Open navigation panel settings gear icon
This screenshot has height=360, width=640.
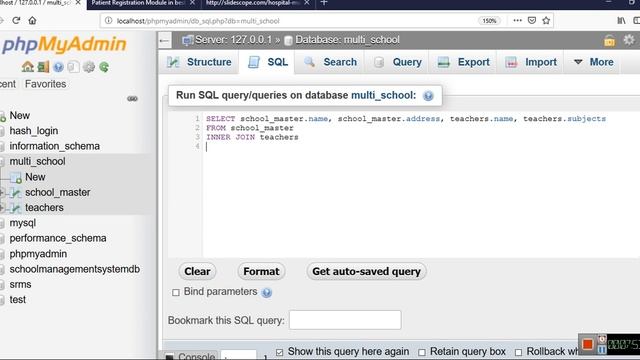89,67
